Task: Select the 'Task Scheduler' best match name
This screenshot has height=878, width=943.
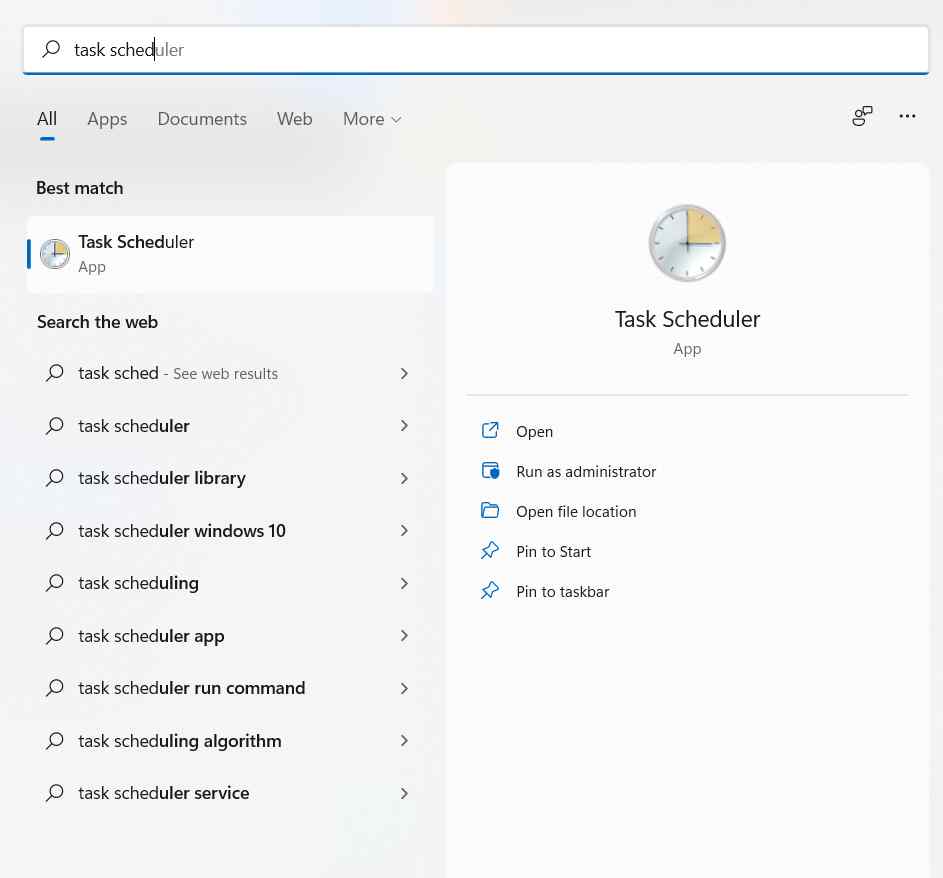Action: coord(136,242)
